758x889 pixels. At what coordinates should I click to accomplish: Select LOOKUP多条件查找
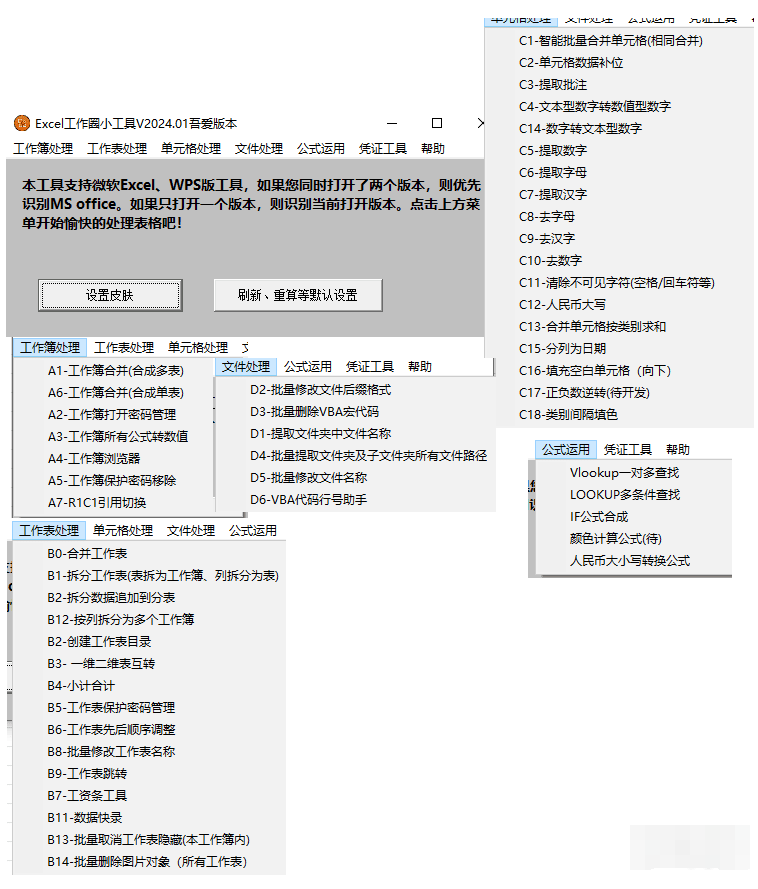click(x=625, y=495)
